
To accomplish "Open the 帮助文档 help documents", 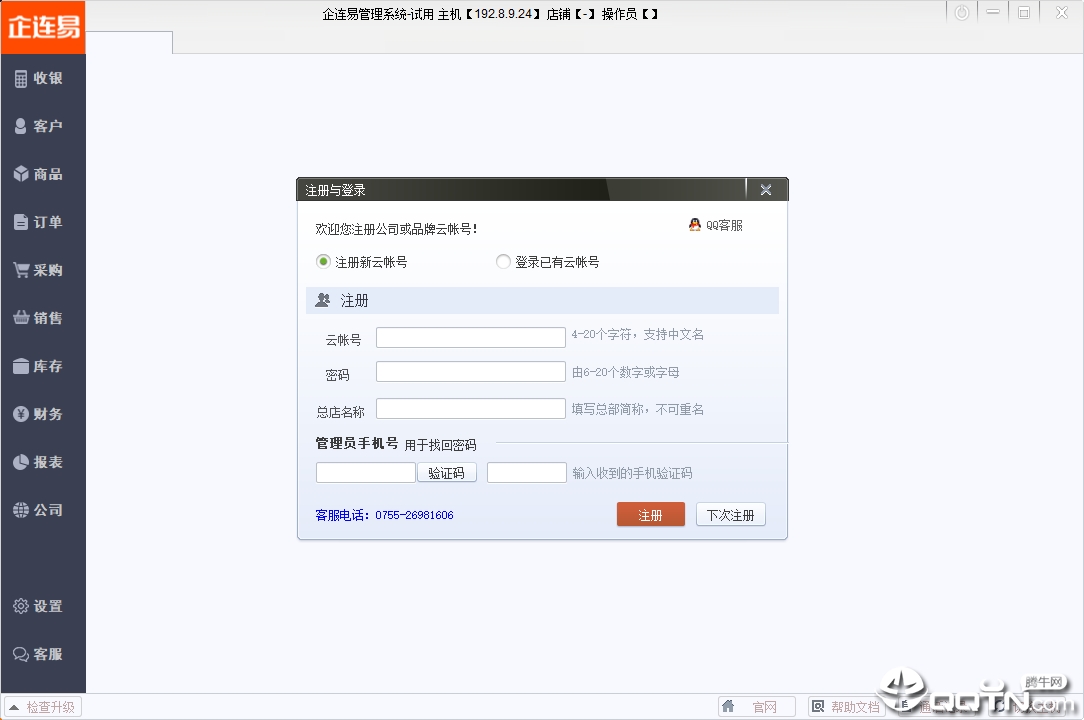I will (x=847, y=707).
